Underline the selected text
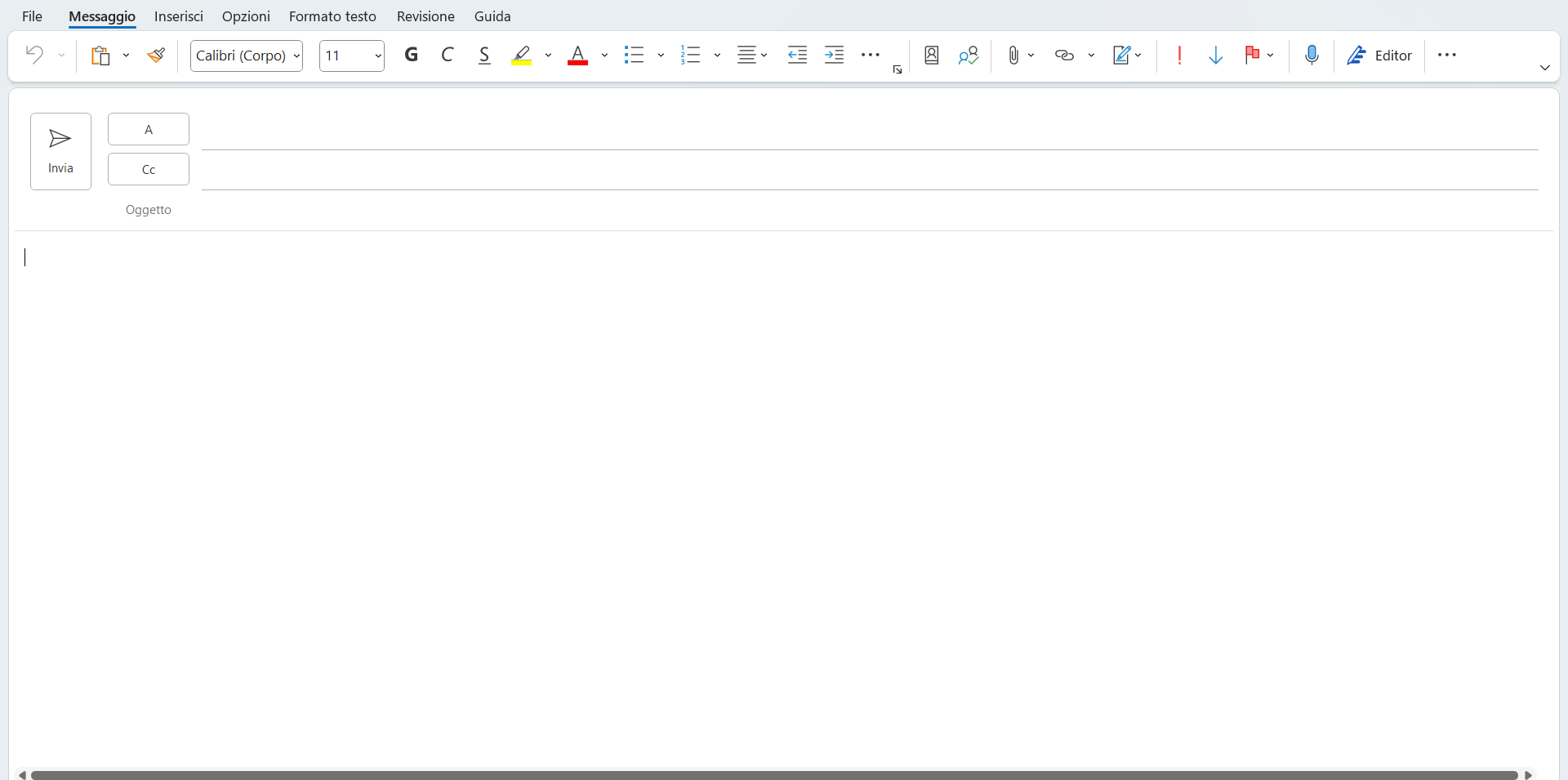 [x=484, y=55]
